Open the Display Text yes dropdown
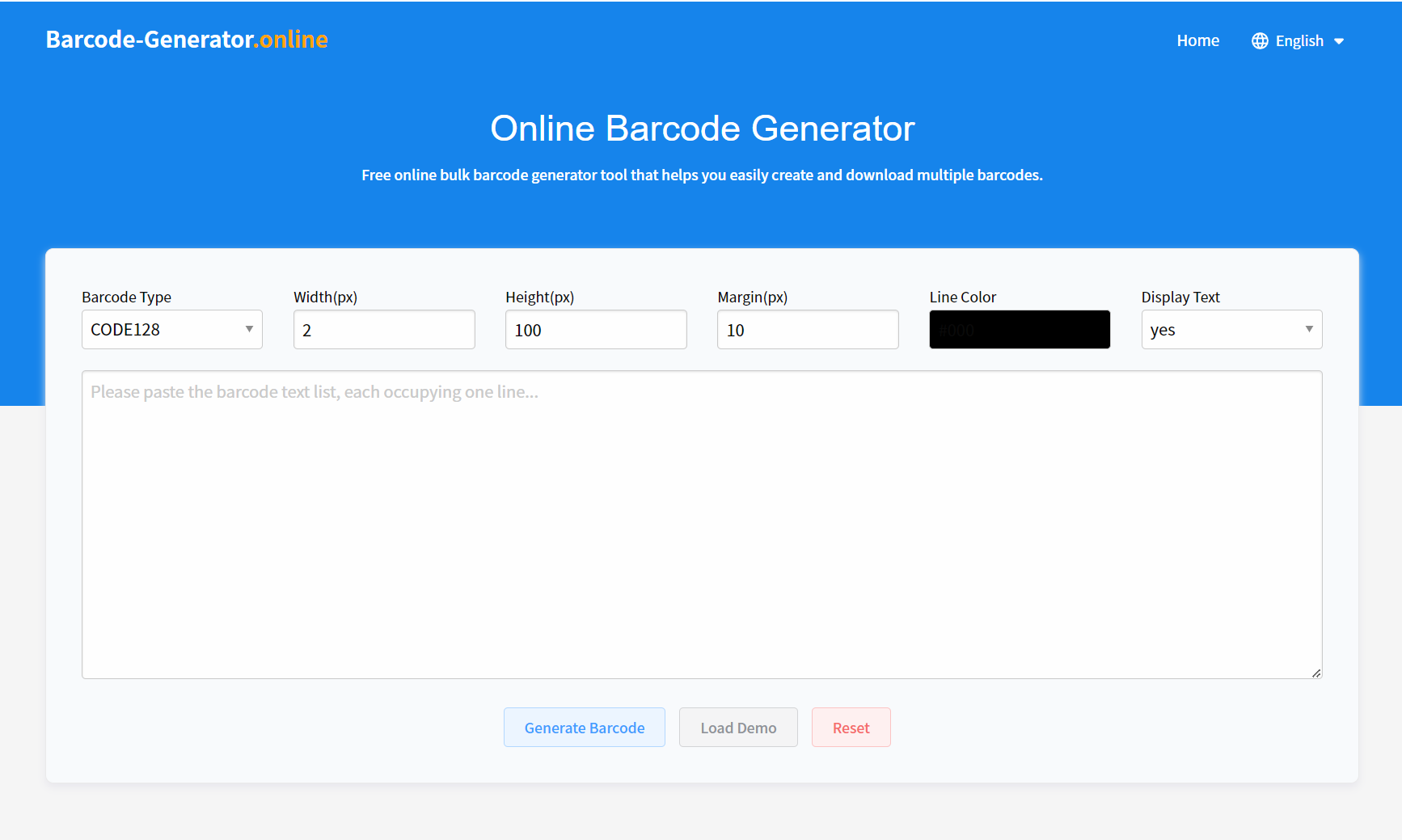 click(x=1231, y=330)
